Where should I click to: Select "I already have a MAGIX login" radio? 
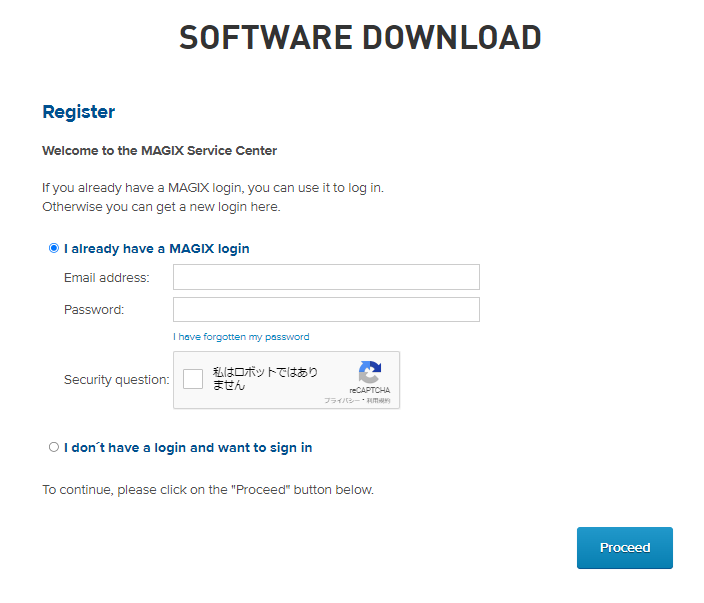coord(54,248)
